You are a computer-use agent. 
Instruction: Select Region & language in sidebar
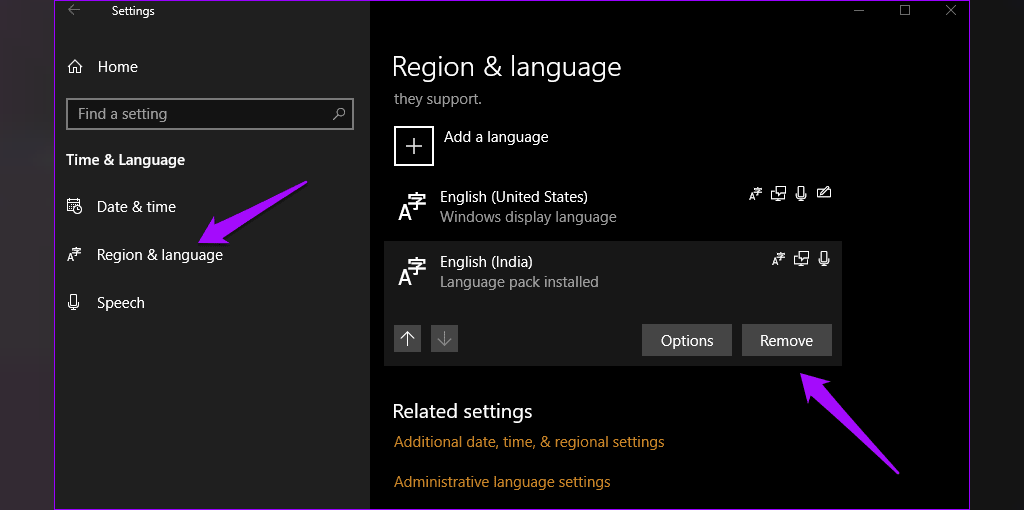tap(159, 255)
